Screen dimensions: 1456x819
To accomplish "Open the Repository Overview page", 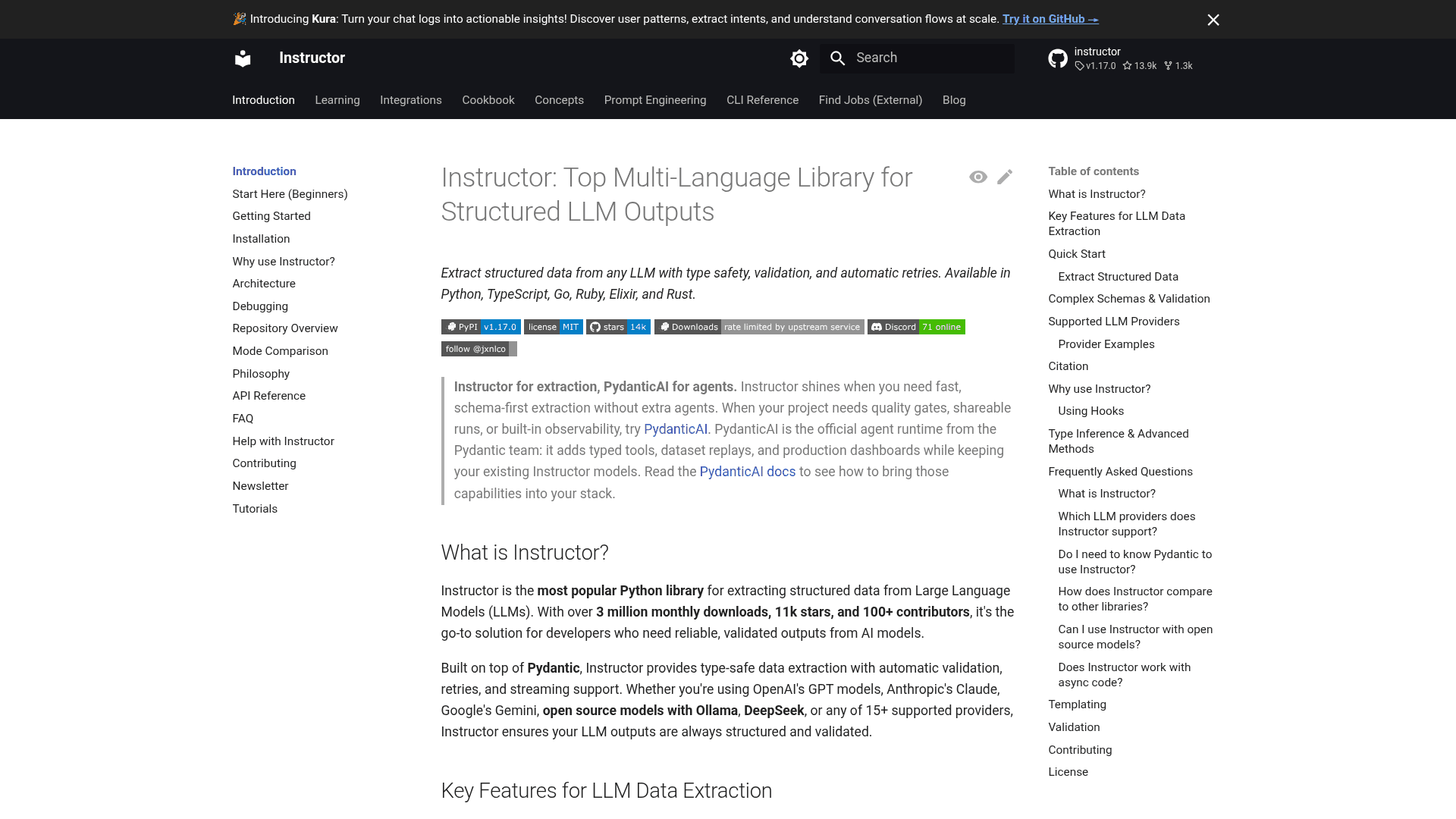I will pos(285,328).
